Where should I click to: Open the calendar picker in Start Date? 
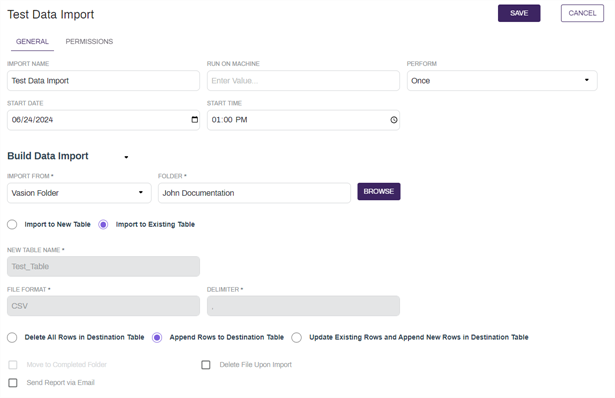[195, 120]
